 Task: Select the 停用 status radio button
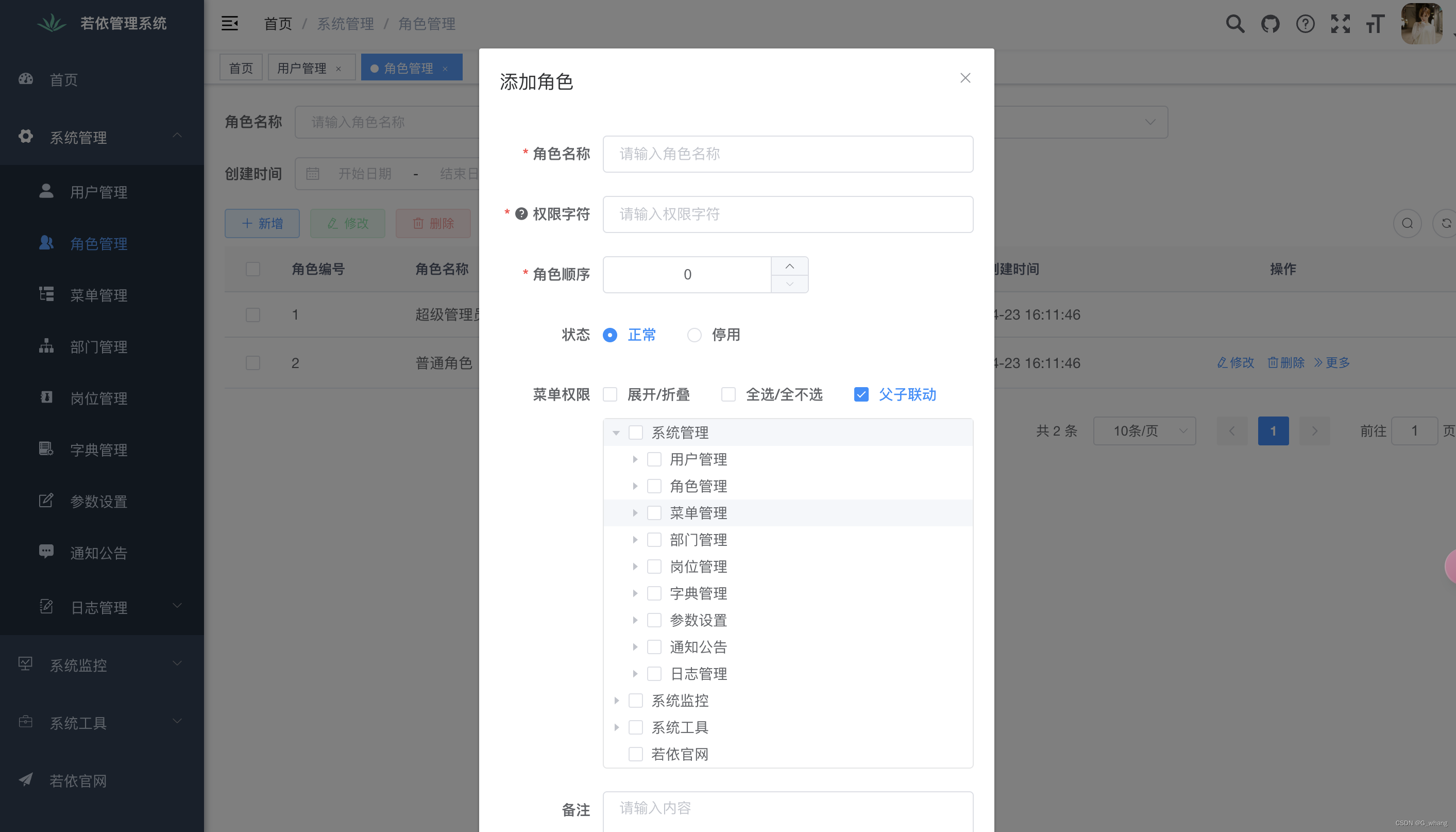click(x=694, y=335)
